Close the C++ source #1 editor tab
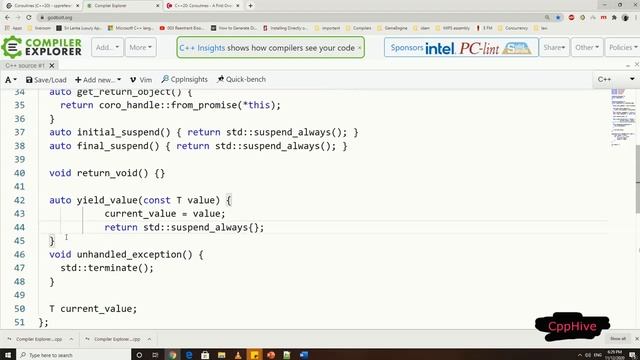The width and height of the screenshot is (640, 360). pyautogui.click(x=52, y=65)
